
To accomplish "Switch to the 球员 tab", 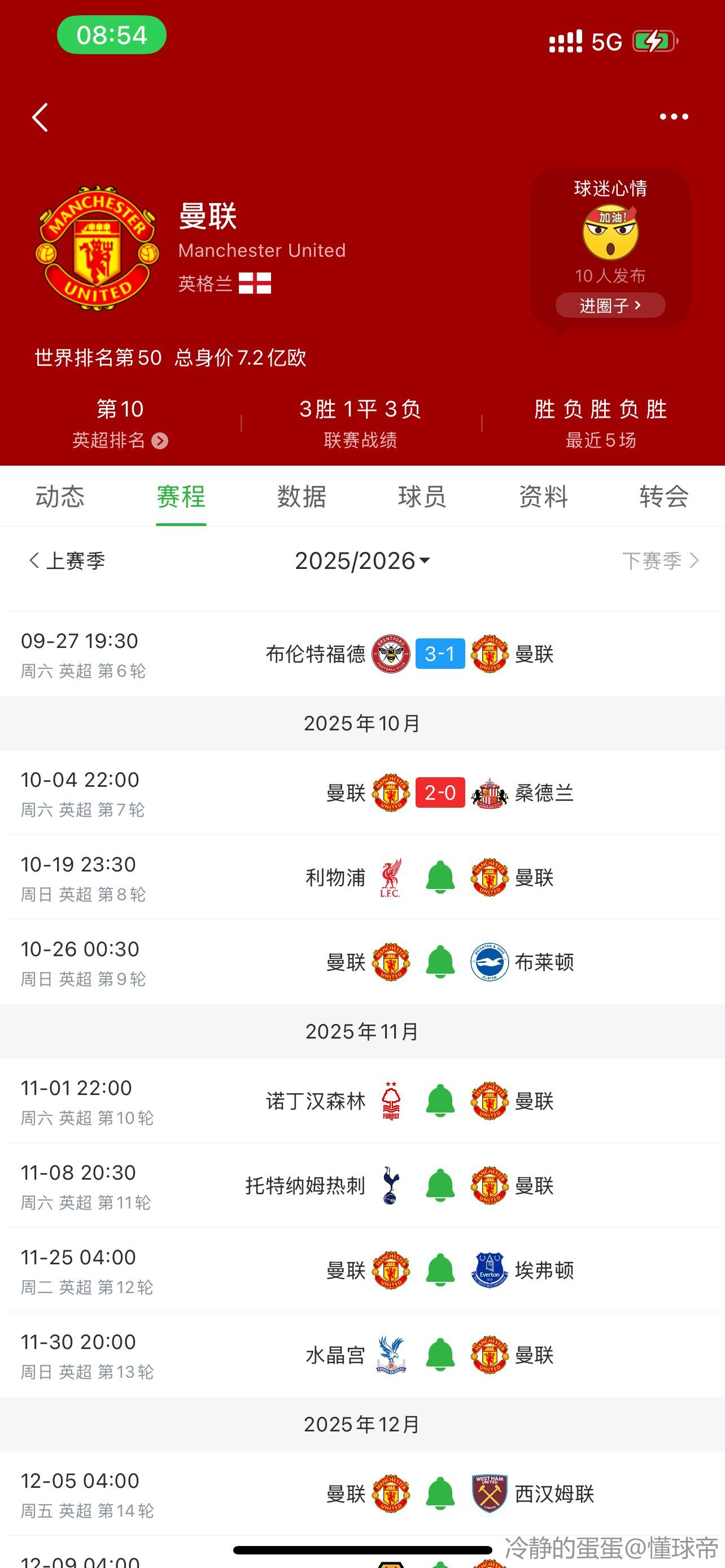I will click(x=422, y=497).
